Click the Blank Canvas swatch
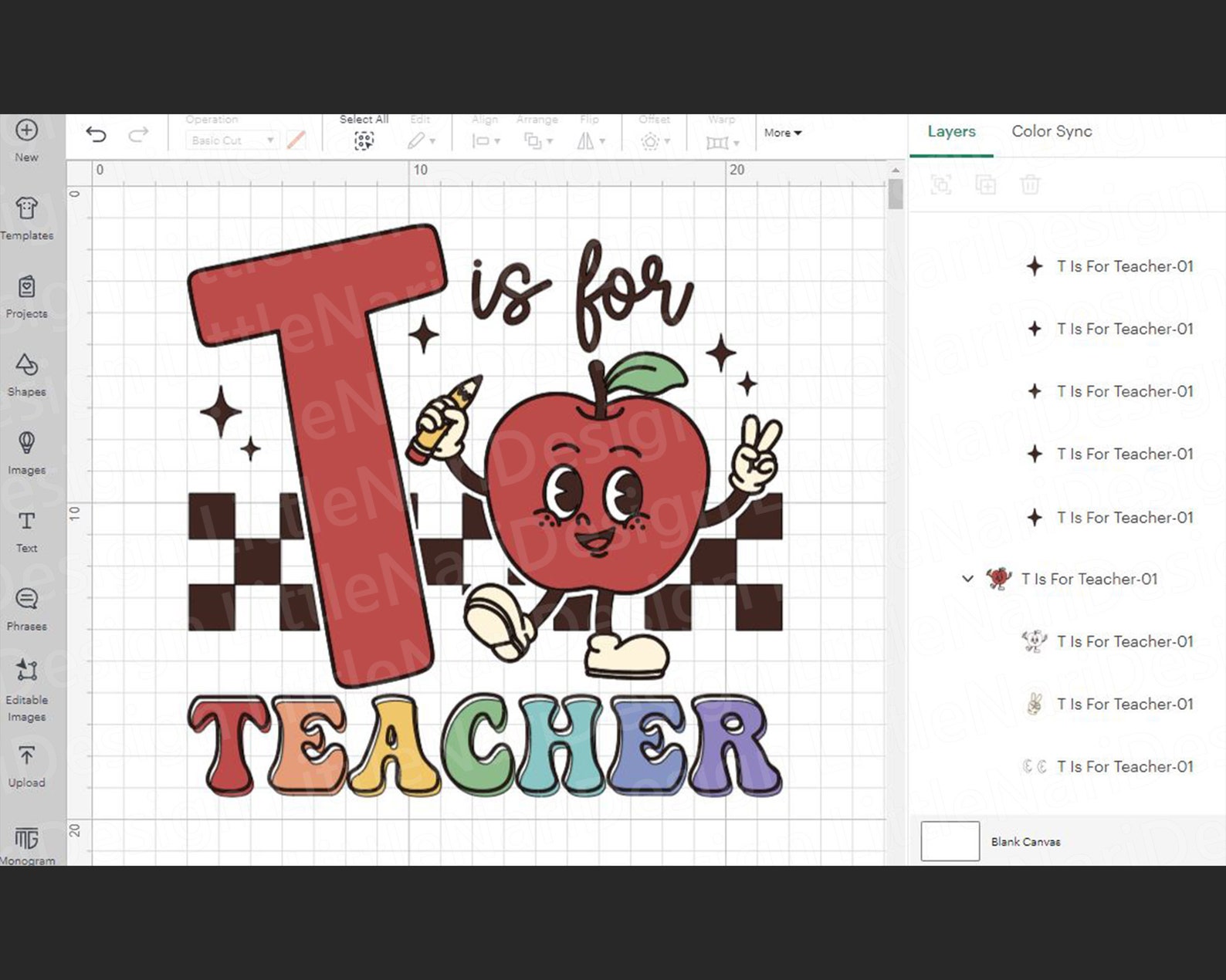The image size is (1226, 980). 950,841
